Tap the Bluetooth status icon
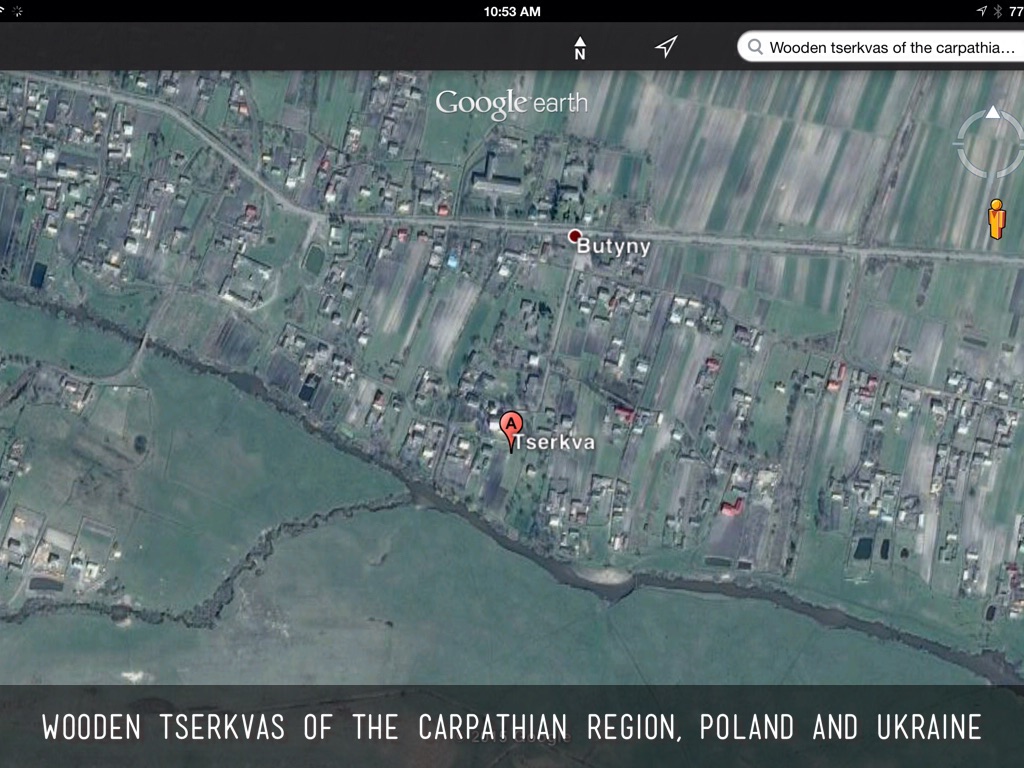 point(997,11)
